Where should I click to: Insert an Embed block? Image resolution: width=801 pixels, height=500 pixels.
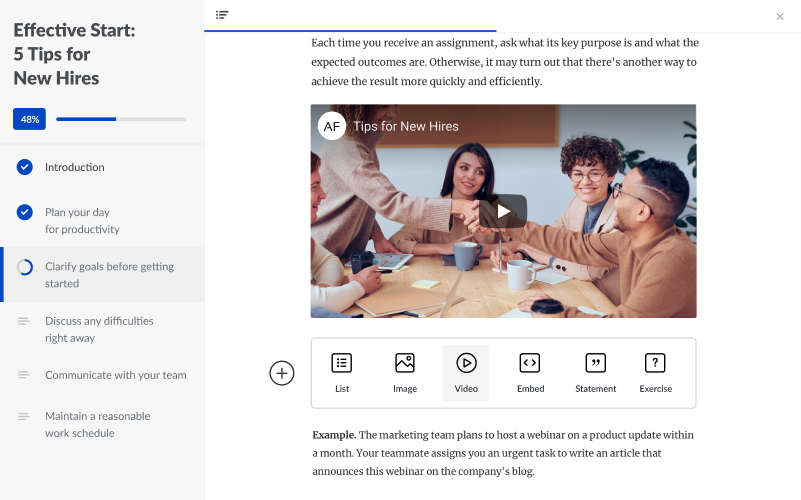point(530,373)
